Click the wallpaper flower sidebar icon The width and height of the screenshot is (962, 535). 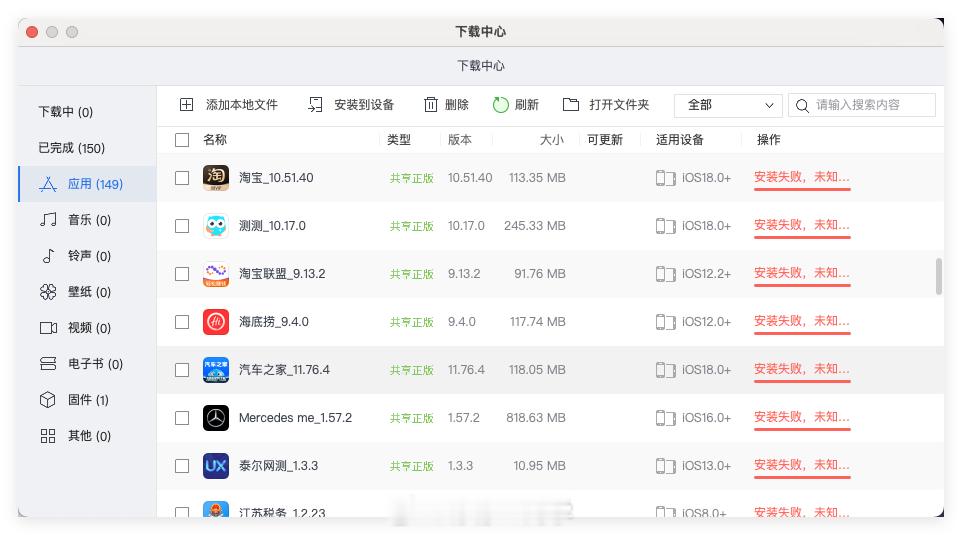(48, 292)
